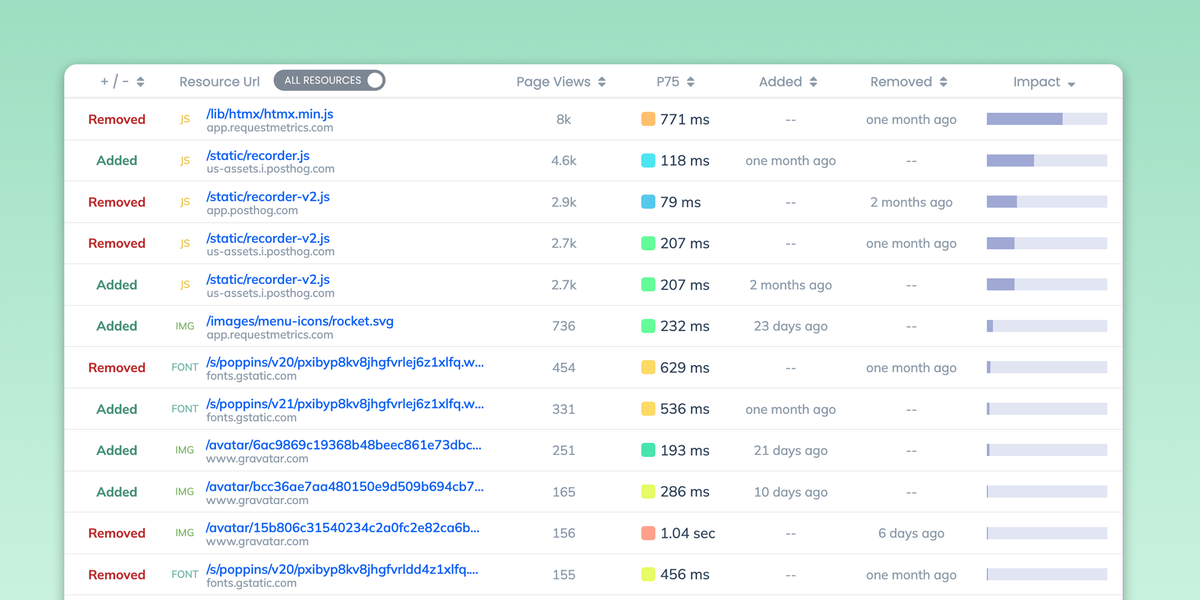The image size is (1200, 600).
Task: Click the 331 page views value
Action: click(564, 409)
